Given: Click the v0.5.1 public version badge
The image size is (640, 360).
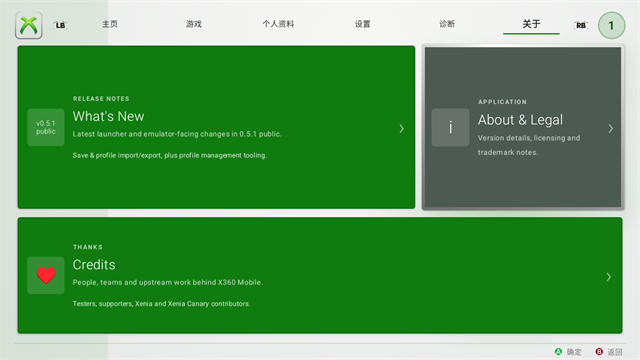Looking at the screenshot, I should [x=46, y=127].
